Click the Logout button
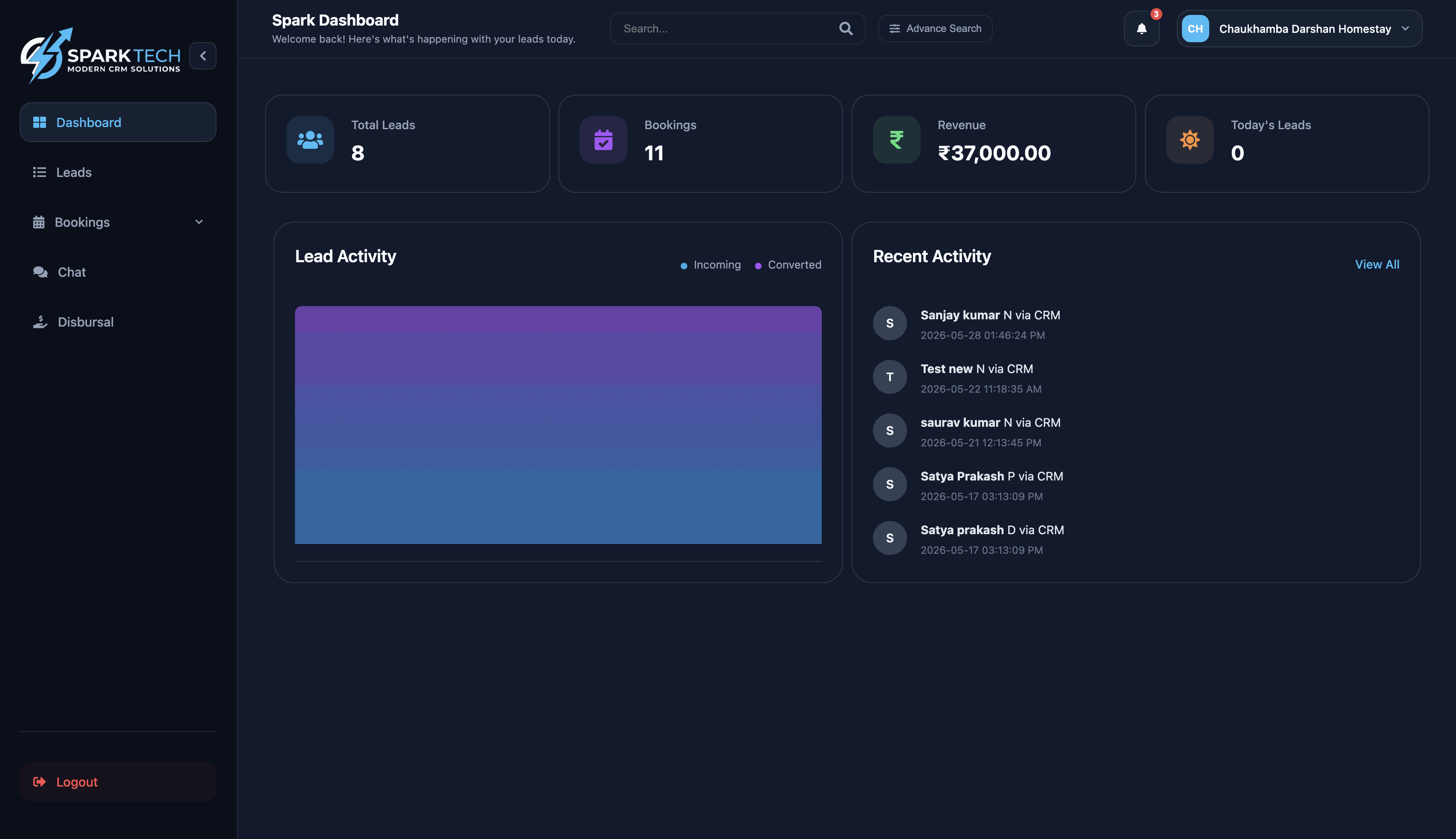 tap(118, 781)
